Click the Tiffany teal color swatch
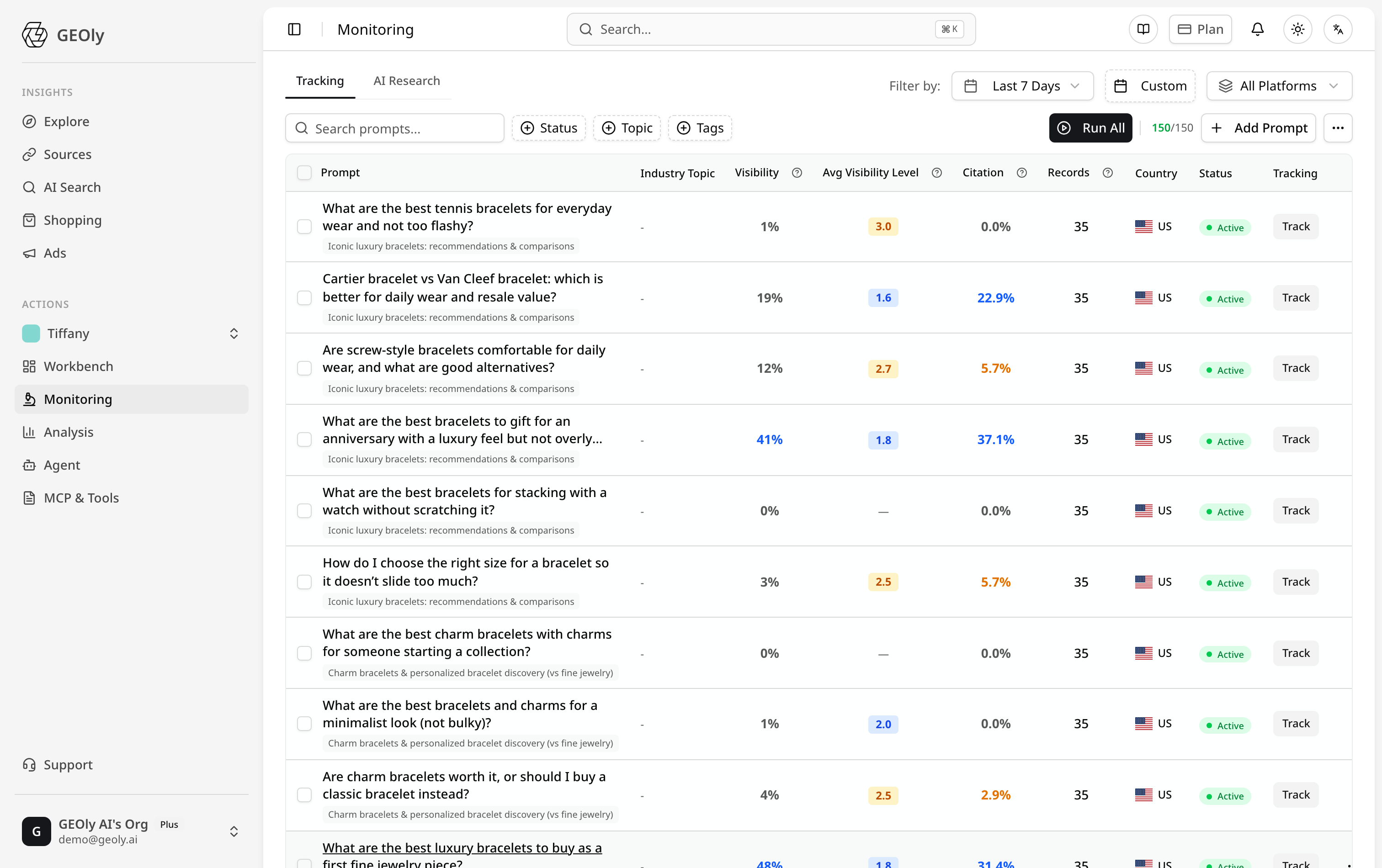 (x=31, y=333)
